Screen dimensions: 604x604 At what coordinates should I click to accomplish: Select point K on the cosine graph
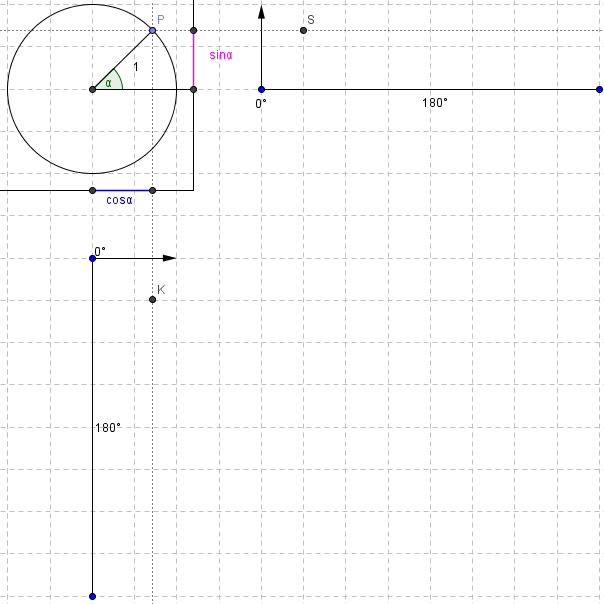point(152,299)
